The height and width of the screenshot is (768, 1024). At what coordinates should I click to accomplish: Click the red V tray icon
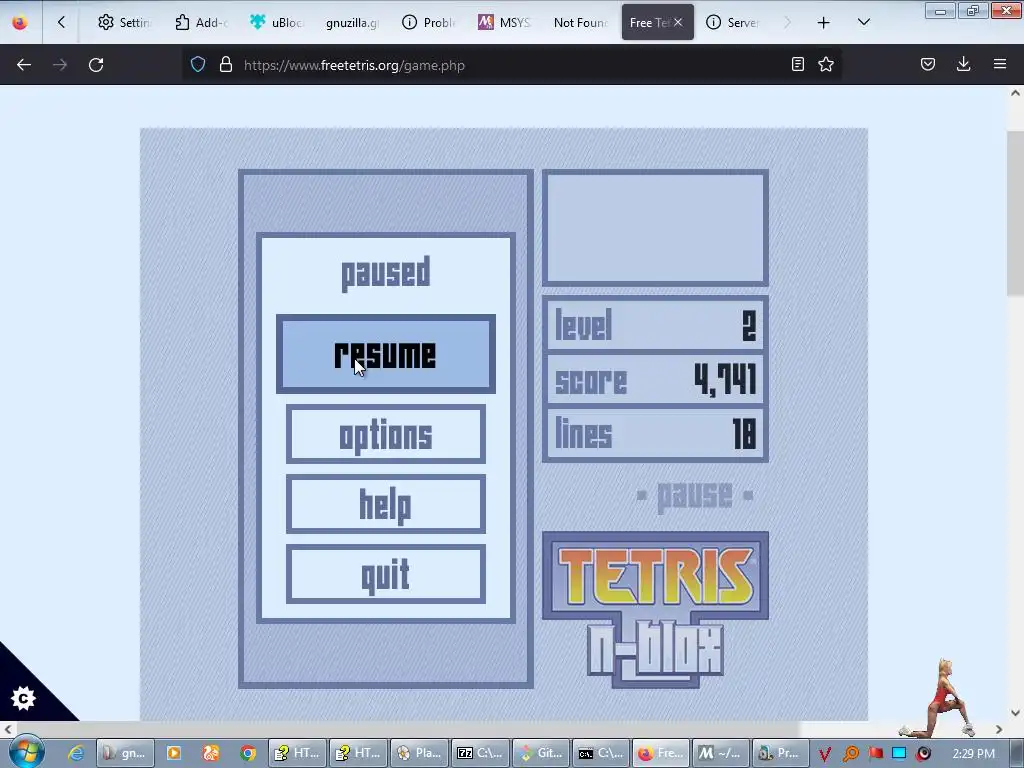pos(825,754)
